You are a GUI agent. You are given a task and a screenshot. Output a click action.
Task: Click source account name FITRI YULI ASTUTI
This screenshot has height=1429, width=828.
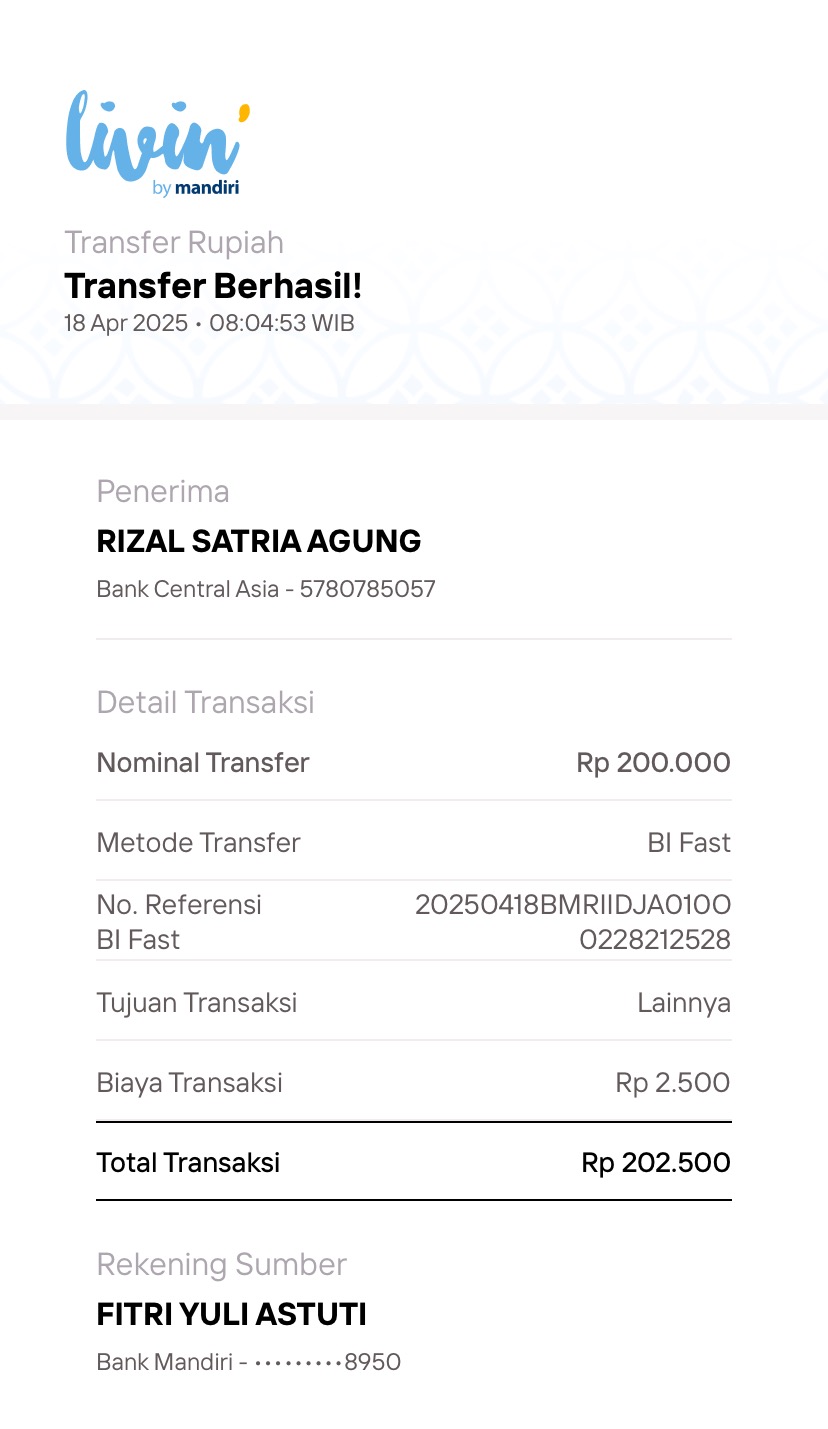coord(231,1314)
